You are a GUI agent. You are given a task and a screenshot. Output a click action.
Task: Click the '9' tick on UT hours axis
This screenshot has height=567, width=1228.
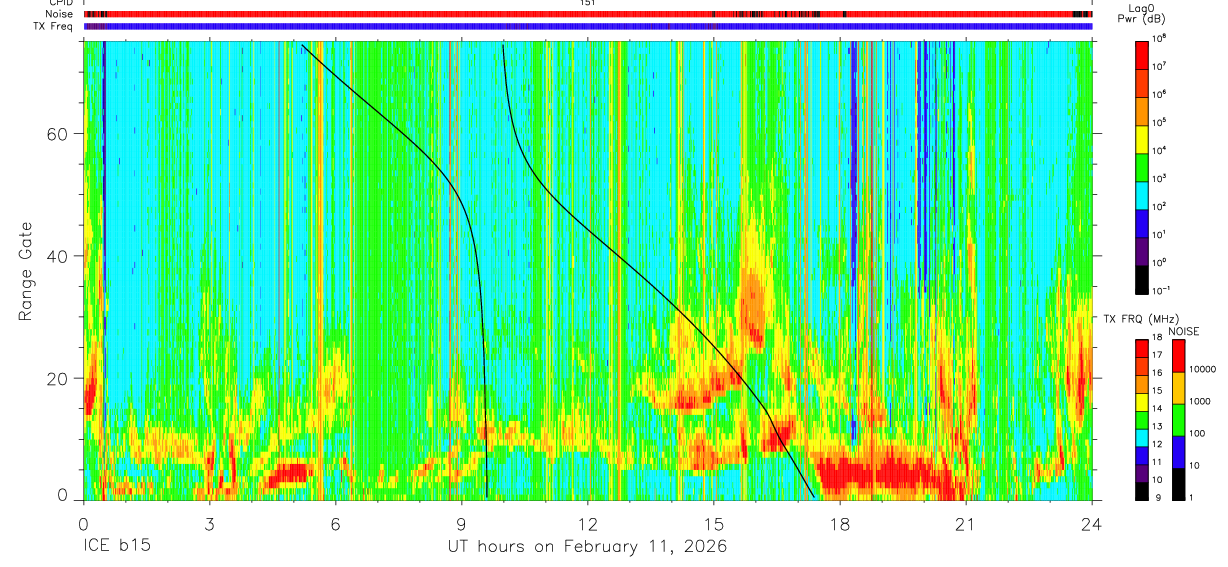(x=462, y=523)
